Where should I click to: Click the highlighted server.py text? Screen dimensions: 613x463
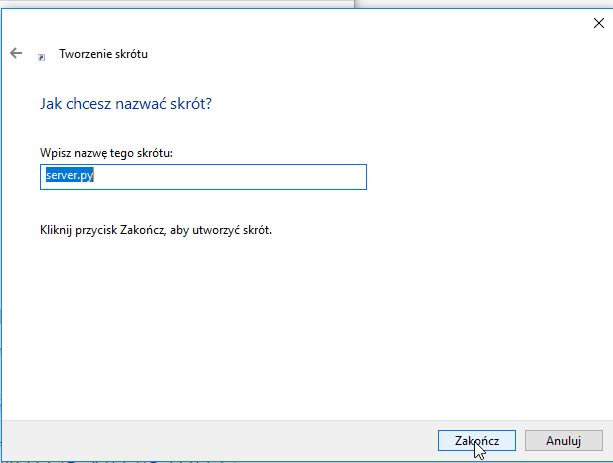coord(70,175)
